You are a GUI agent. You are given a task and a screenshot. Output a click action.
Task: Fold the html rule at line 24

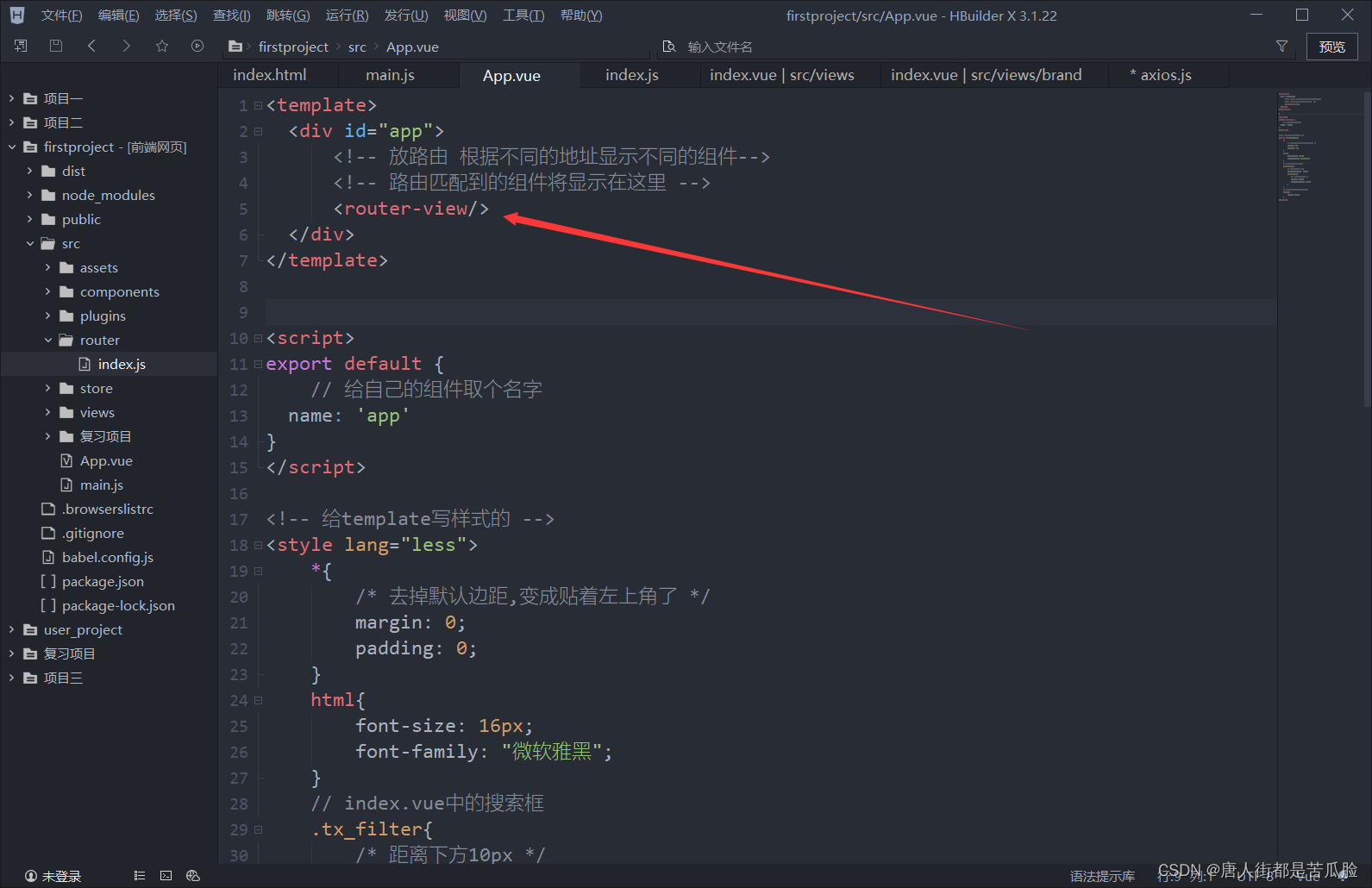tap(258, 701)
